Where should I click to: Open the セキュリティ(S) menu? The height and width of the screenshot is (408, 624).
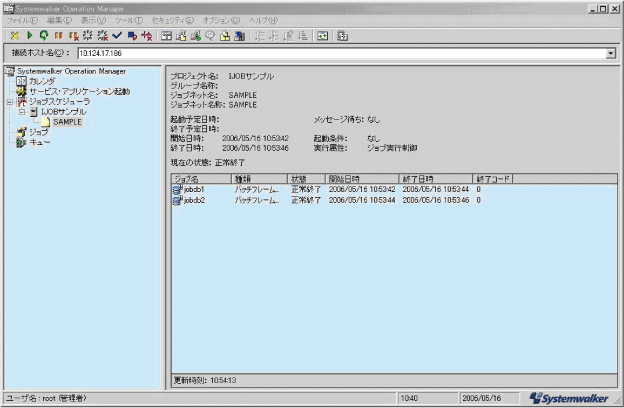click(x=173, y=20)
